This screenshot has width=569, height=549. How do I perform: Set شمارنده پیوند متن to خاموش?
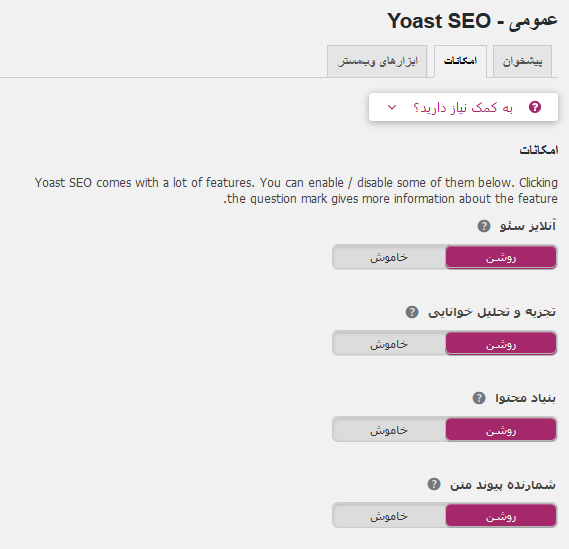pyautogui.click(x=389, y=516)
